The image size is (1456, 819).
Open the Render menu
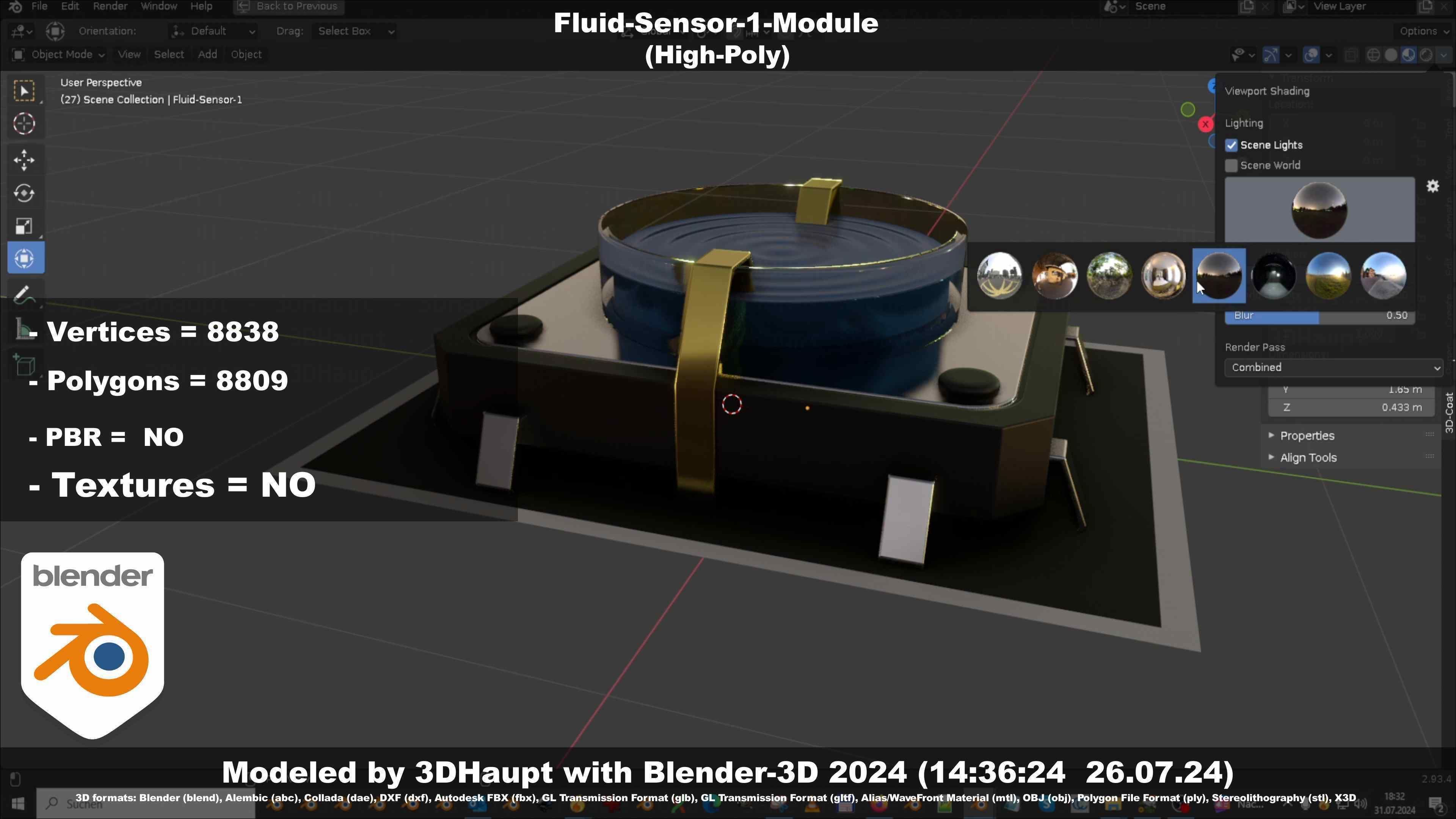[x=110, y=6]
